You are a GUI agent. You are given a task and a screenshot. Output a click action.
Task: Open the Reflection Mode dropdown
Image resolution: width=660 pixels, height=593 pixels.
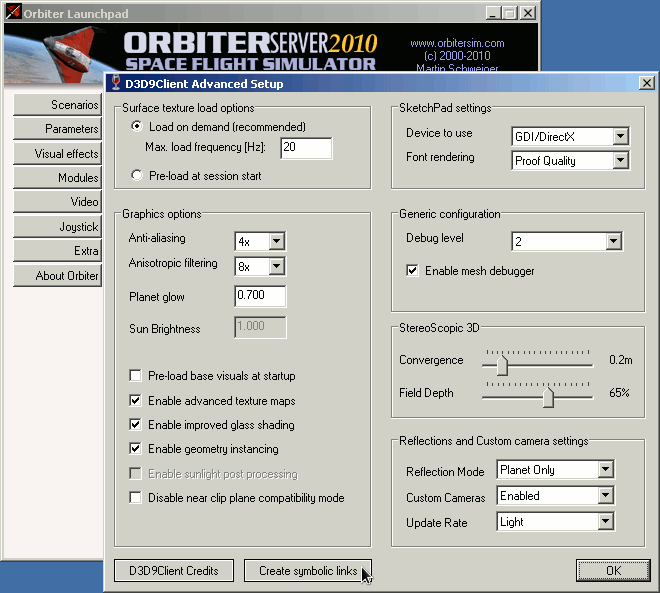(x=605, y=469)
